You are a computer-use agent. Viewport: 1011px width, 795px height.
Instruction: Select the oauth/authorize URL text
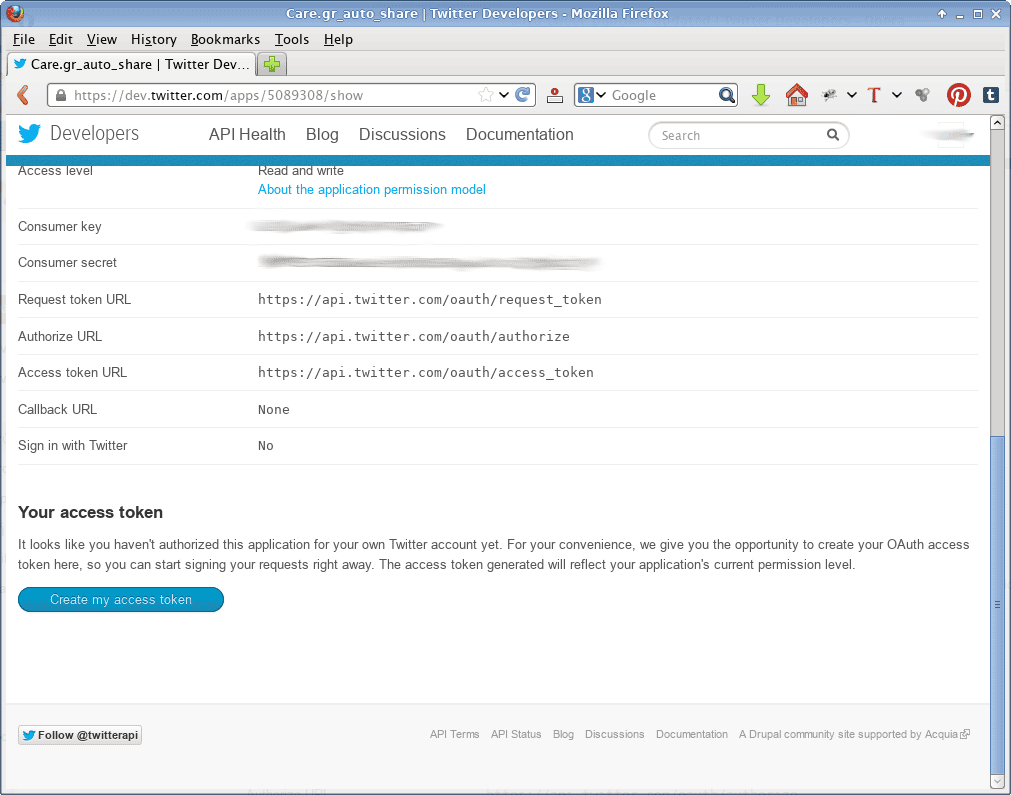point(413,336)
